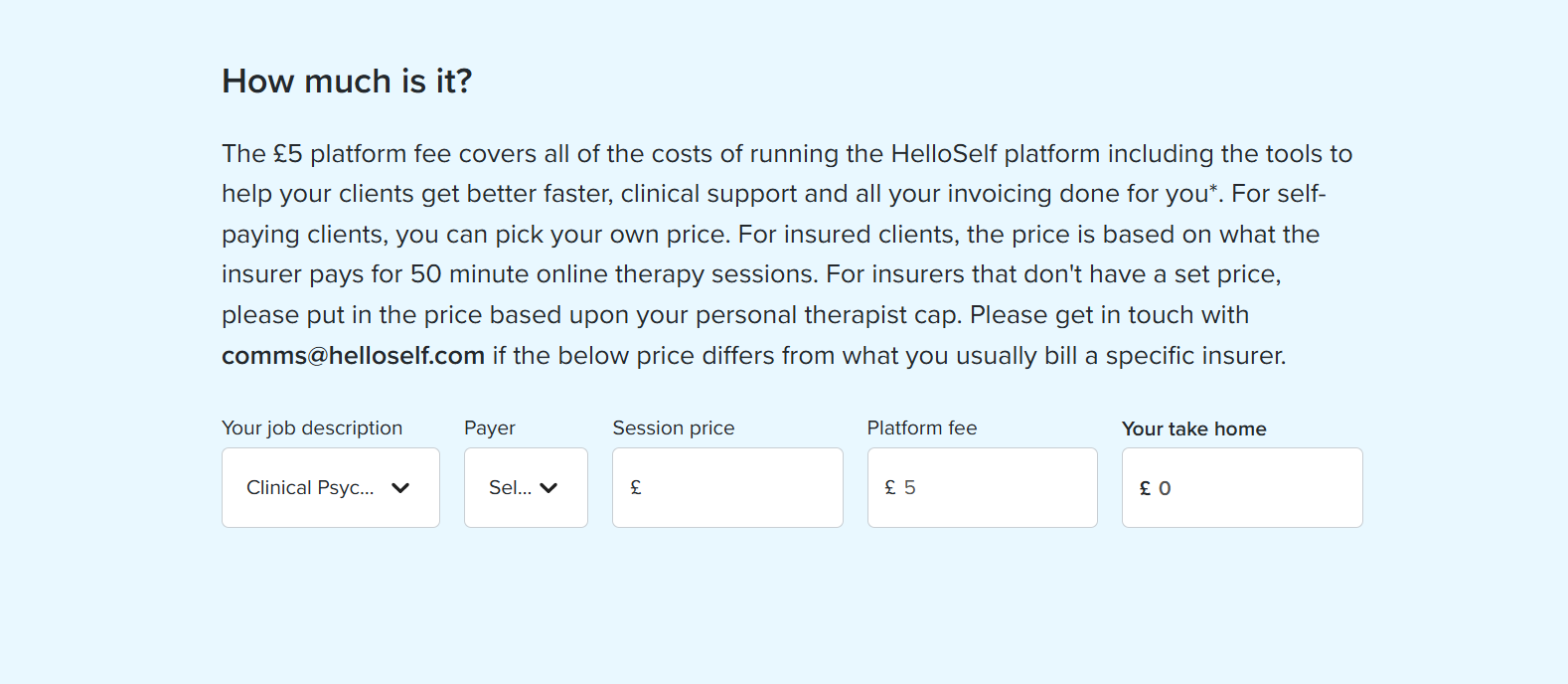Click the "Payer" field label

490,427
